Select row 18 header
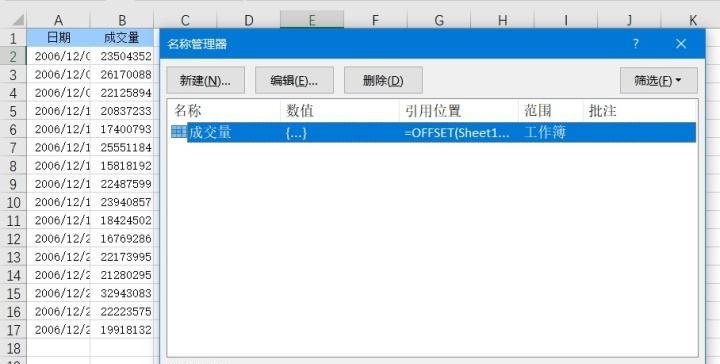This screenshot has width=720, height=364. click(13, 348)
